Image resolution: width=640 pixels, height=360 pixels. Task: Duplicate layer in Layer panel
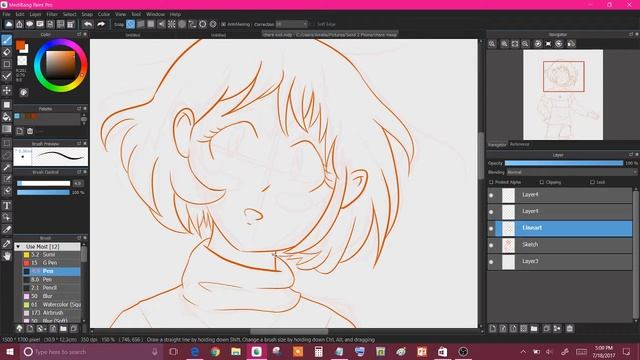click(547, 329)
